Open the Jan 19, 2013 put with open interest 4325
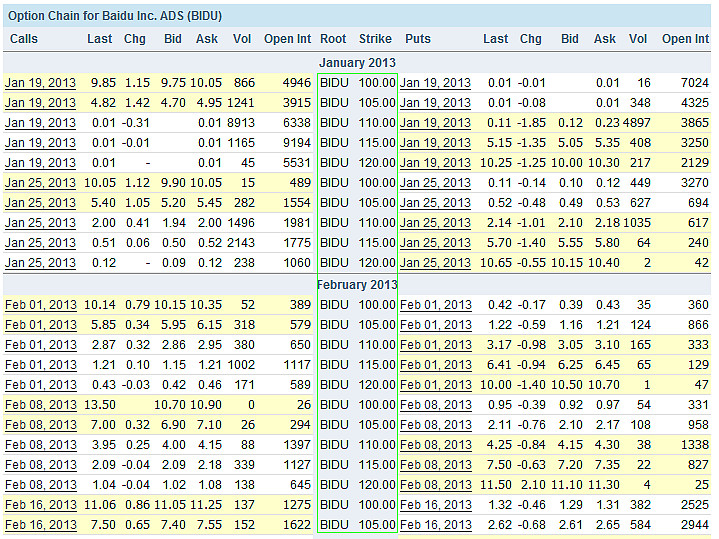Screen dimensions: 719x539 pos(435,103)
